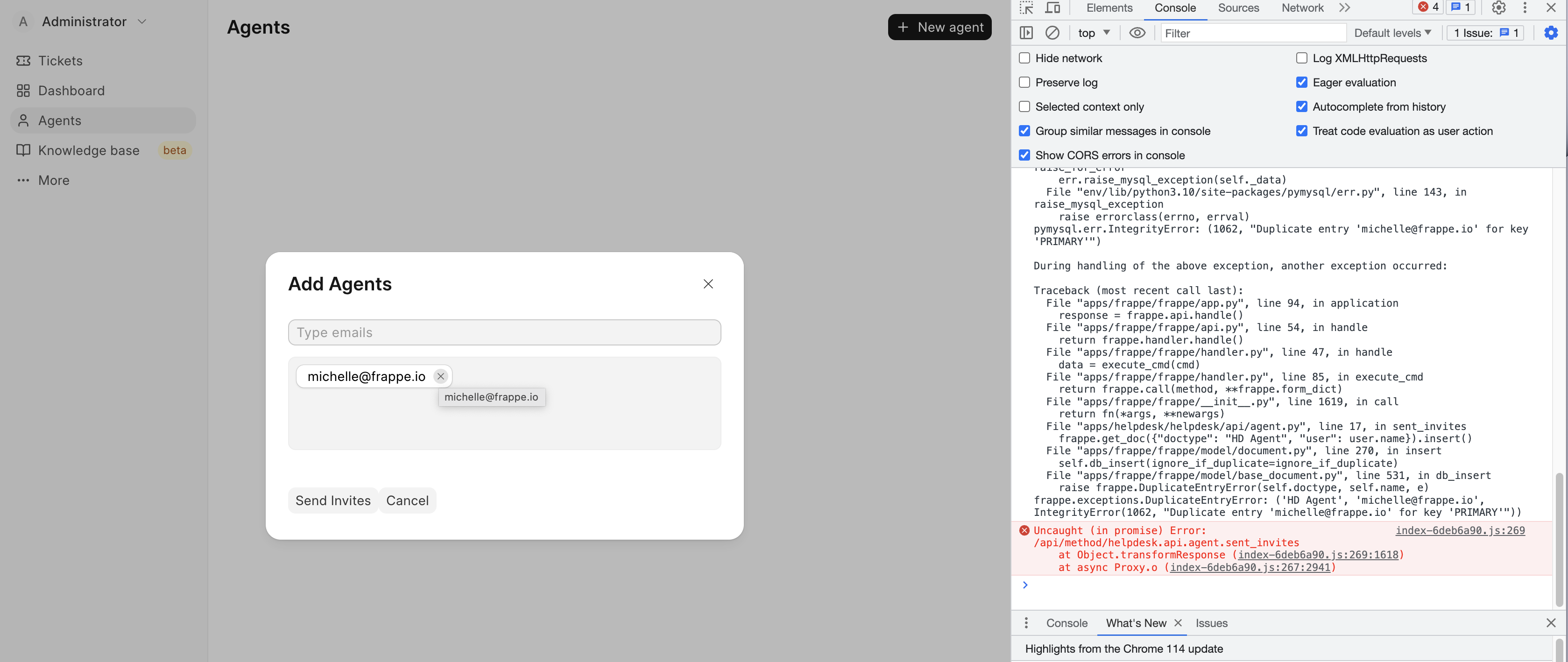
Task: Switch to the Network tab in DevTools
Action: (x=1302, y=8)
